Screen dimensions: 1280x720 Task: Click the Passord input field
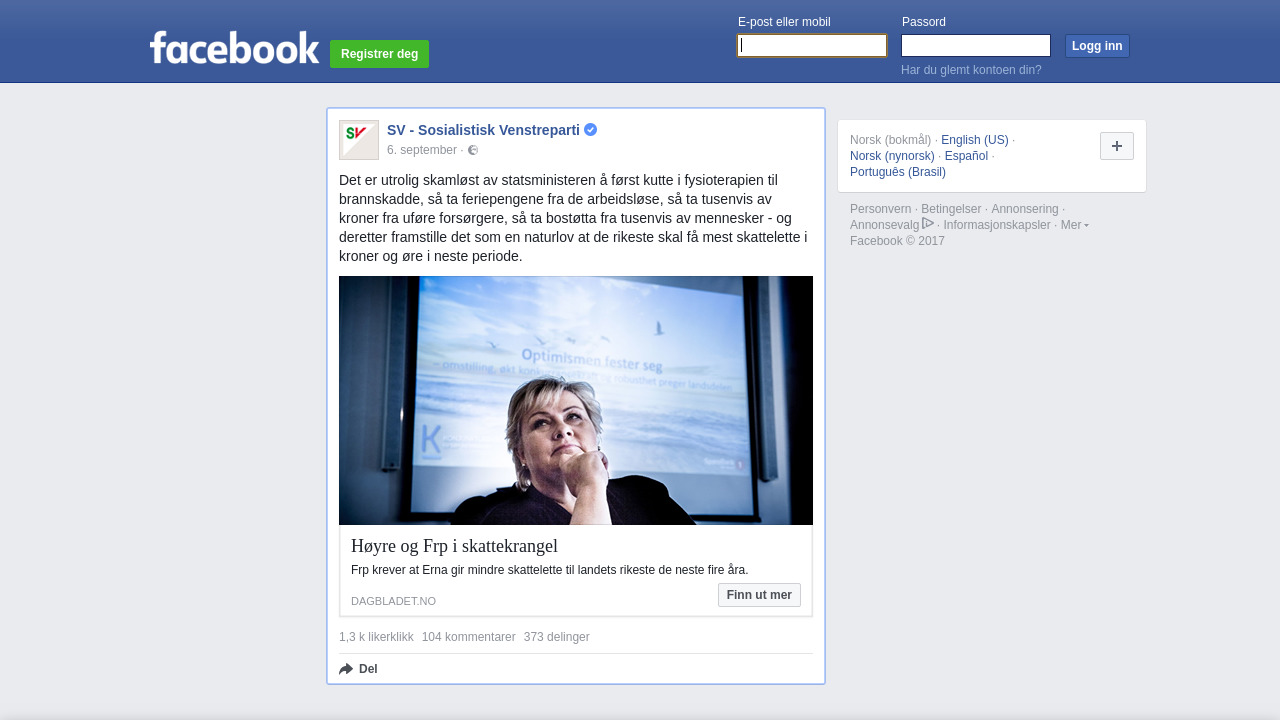[x=976, y=46]
